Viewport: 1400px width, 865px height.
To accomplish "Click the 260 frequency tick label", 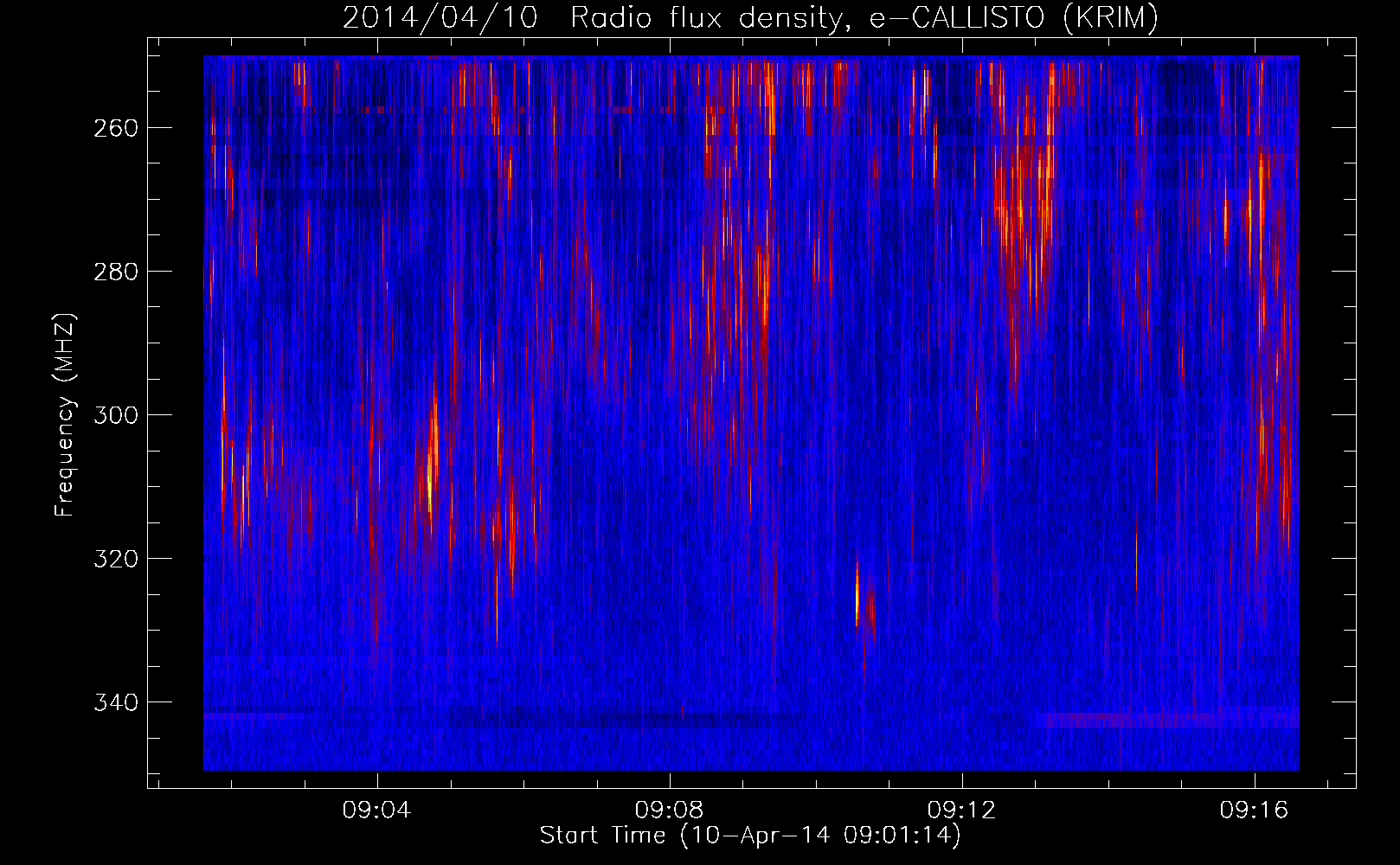I will point(116,128).
